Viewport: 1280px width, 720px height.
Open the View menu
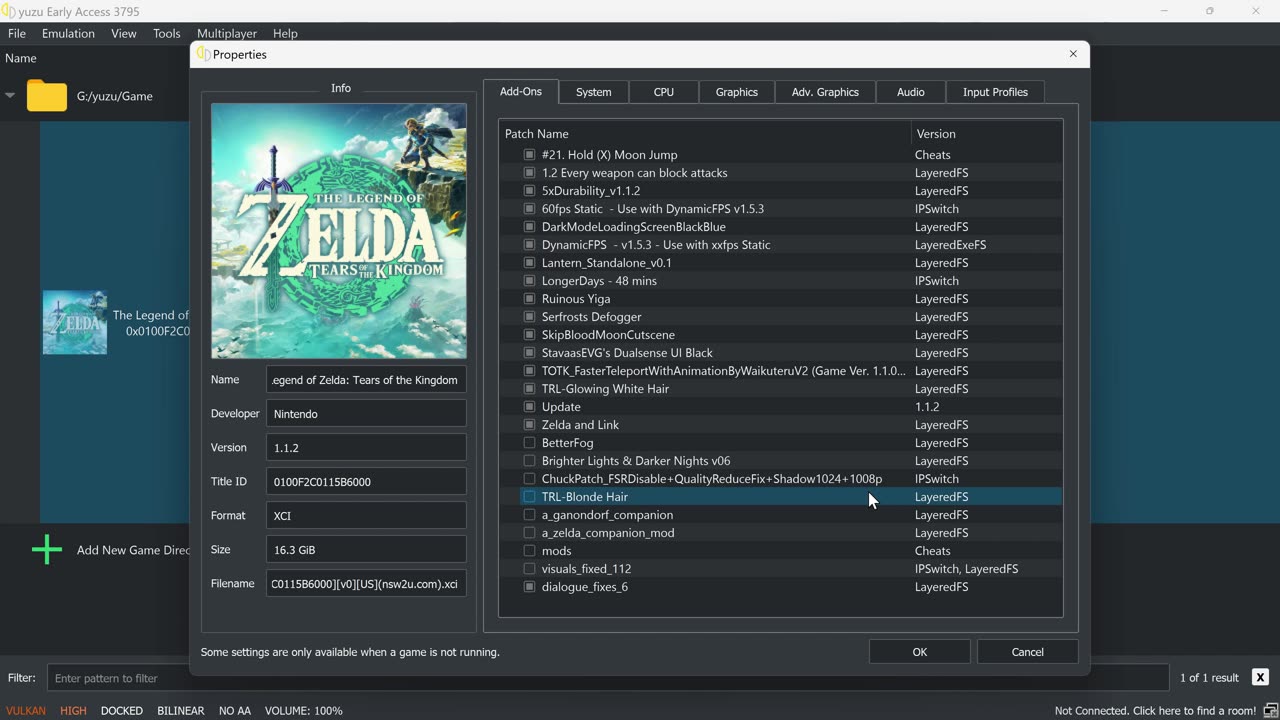pyautogui.click(x=124, y=33)
